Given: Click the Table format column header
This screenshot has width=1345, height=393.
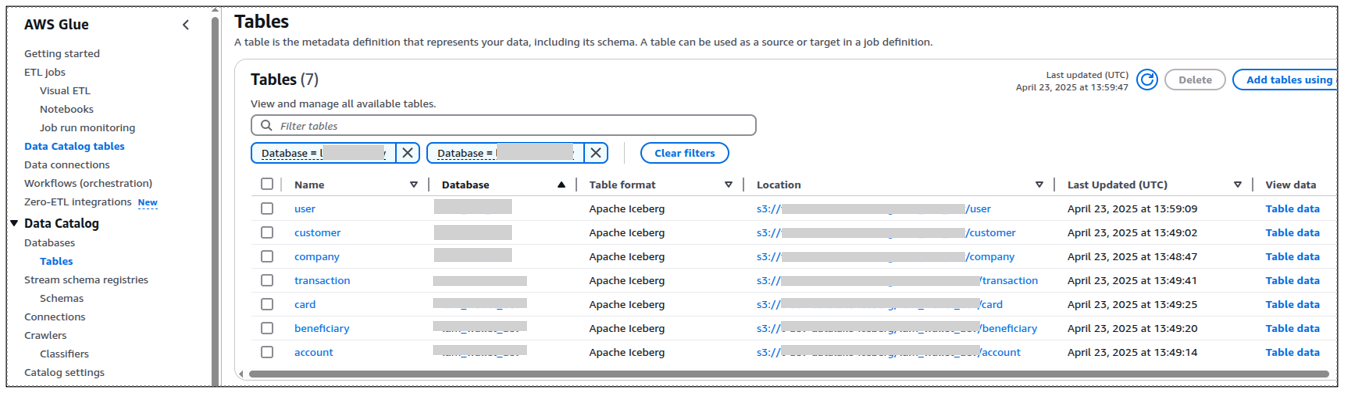Looking at the screenshot, I should (x=622, y=185).
